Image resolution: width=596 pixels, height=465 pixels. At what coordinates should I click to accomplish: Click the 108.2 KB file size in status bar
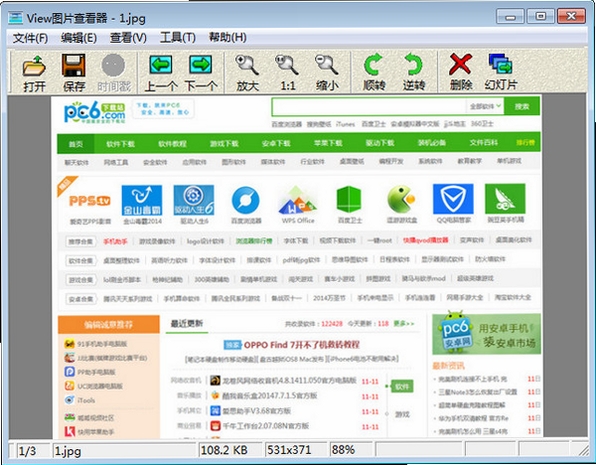224,450
